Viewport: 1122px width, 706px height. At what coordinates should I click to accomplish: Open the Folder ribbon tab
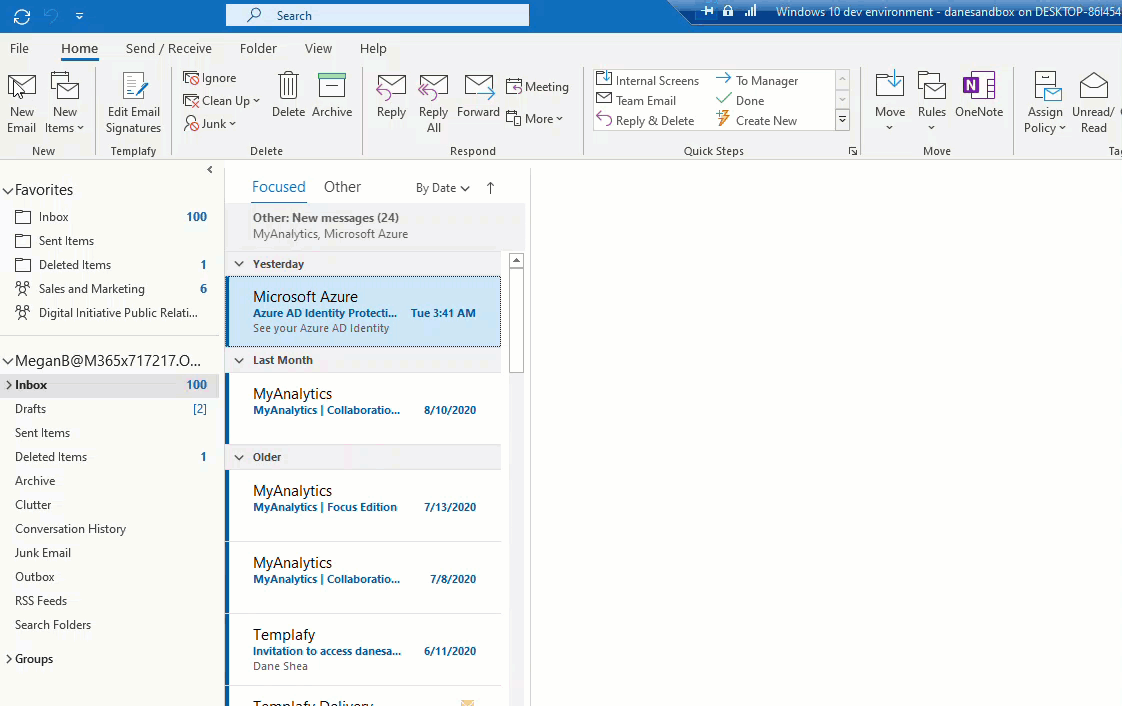(x=258, y=49)
